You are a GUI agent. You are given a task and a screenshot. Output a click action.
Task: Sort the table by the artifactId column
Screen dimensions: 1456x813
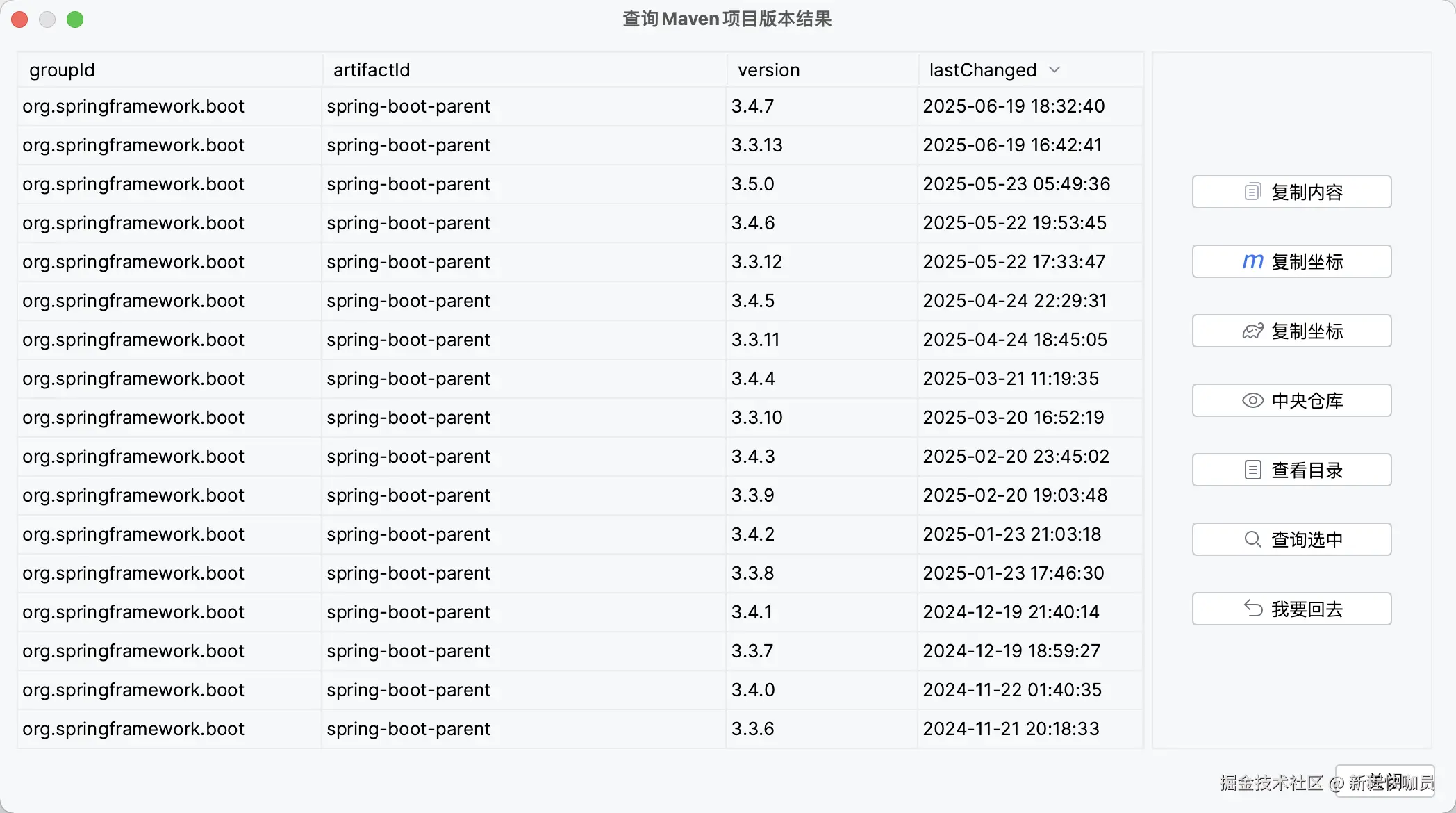(372, 69)
